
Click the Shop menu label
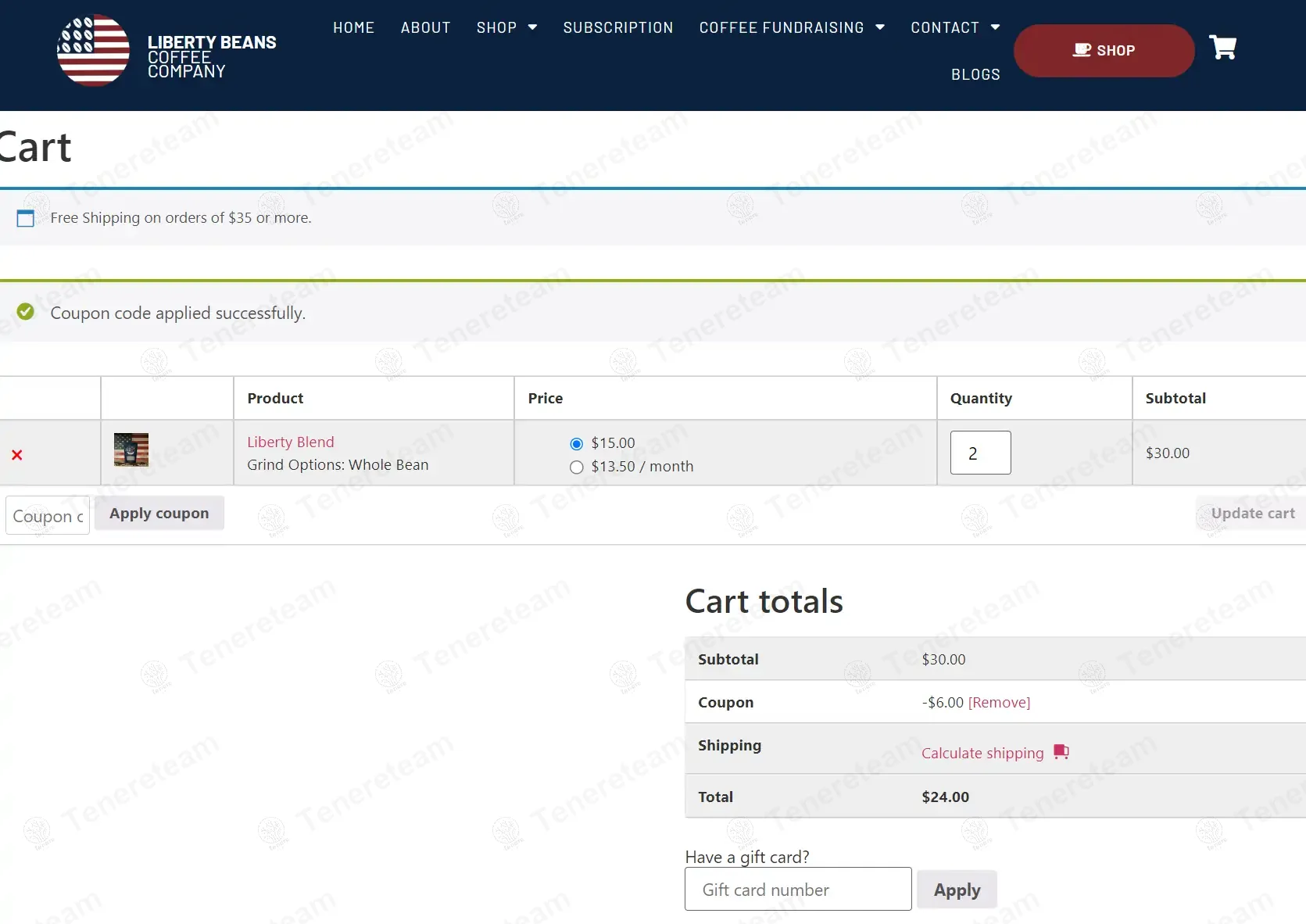497,27
